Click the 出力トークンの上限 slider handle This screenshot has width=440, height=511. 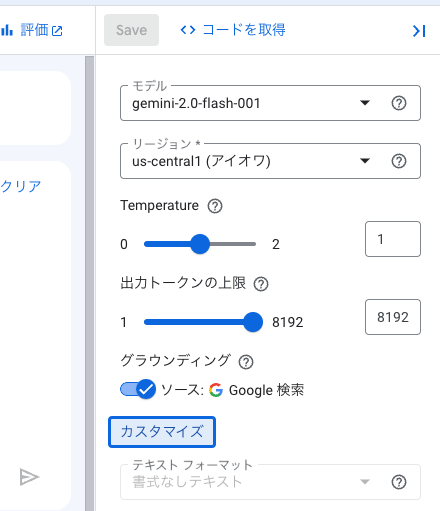(253, 322)
